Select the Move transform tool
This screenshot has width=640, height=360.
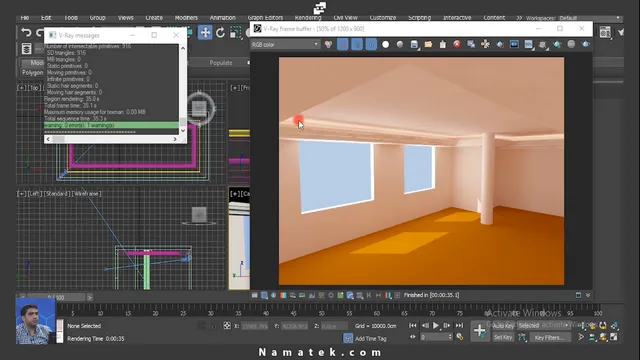pos(205,33)
